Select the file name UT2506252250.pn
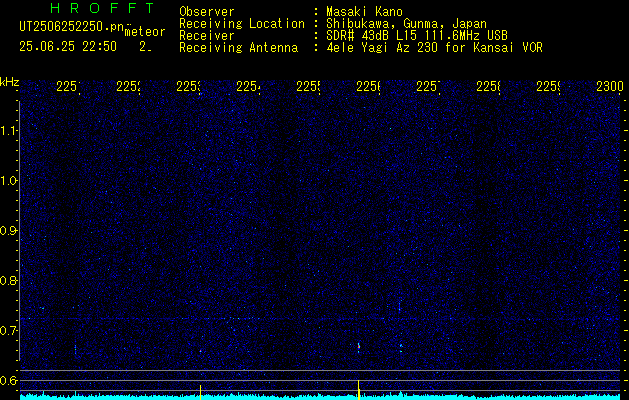 pos(72,27)
